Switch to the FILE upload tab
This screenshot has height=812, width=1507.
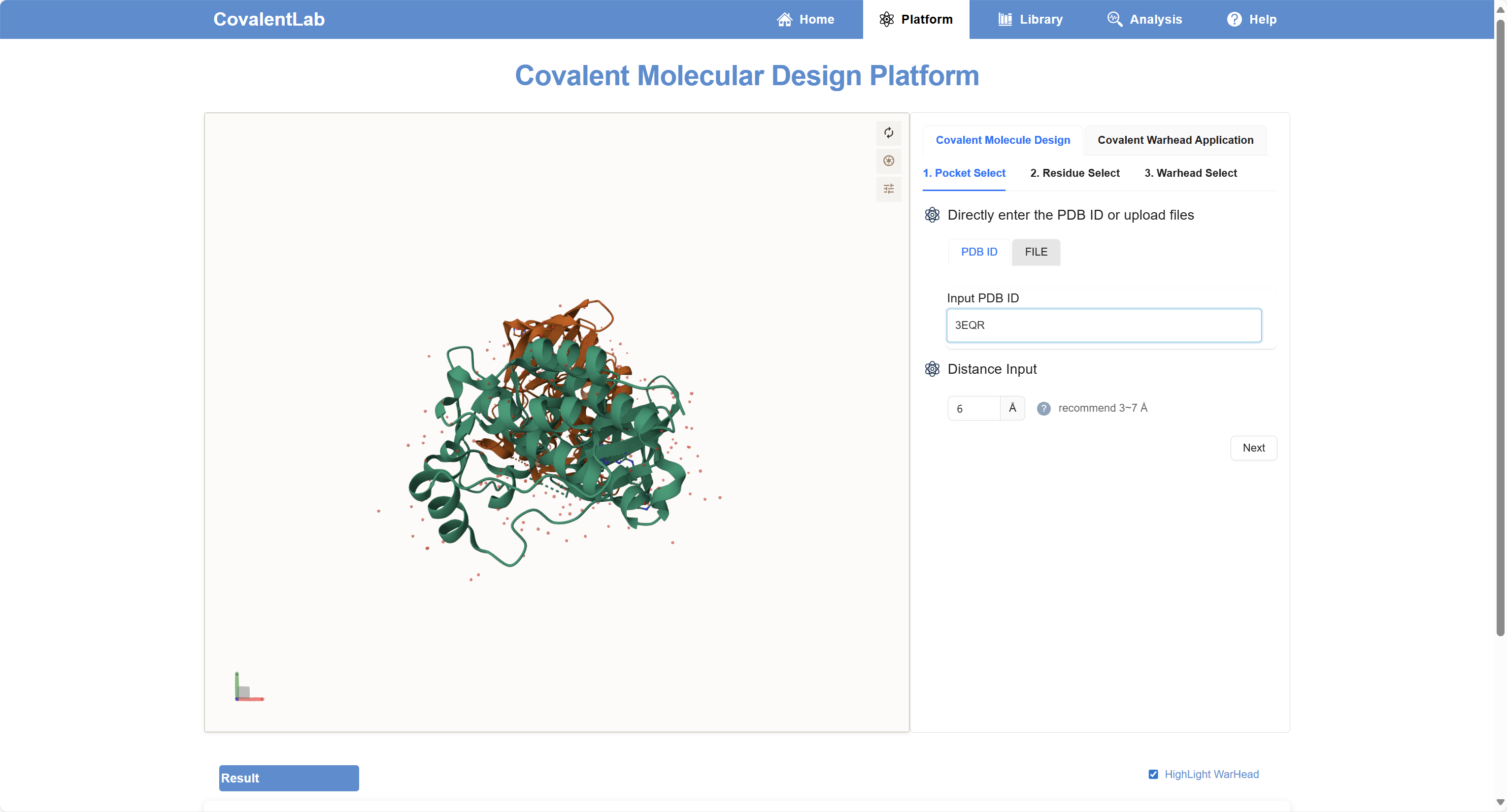(x=1036, y=252)
